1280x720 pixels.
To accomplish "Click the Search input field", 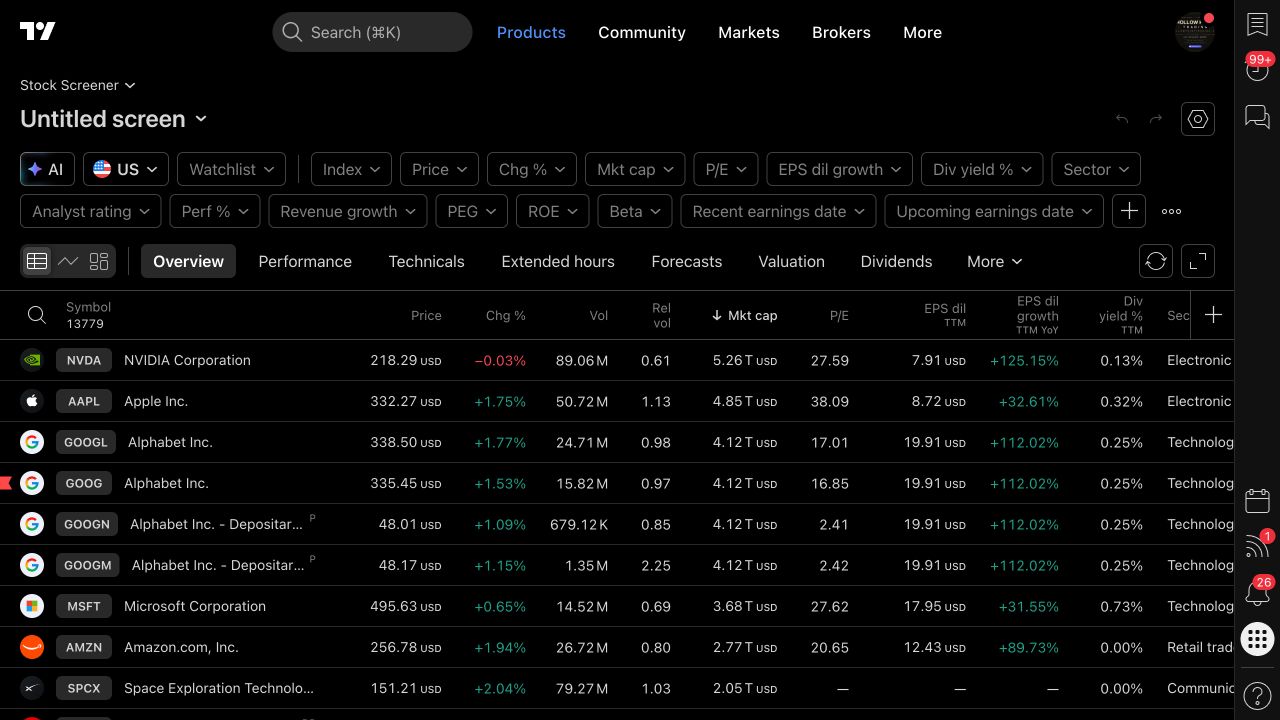I will click(x=372, y=32).
